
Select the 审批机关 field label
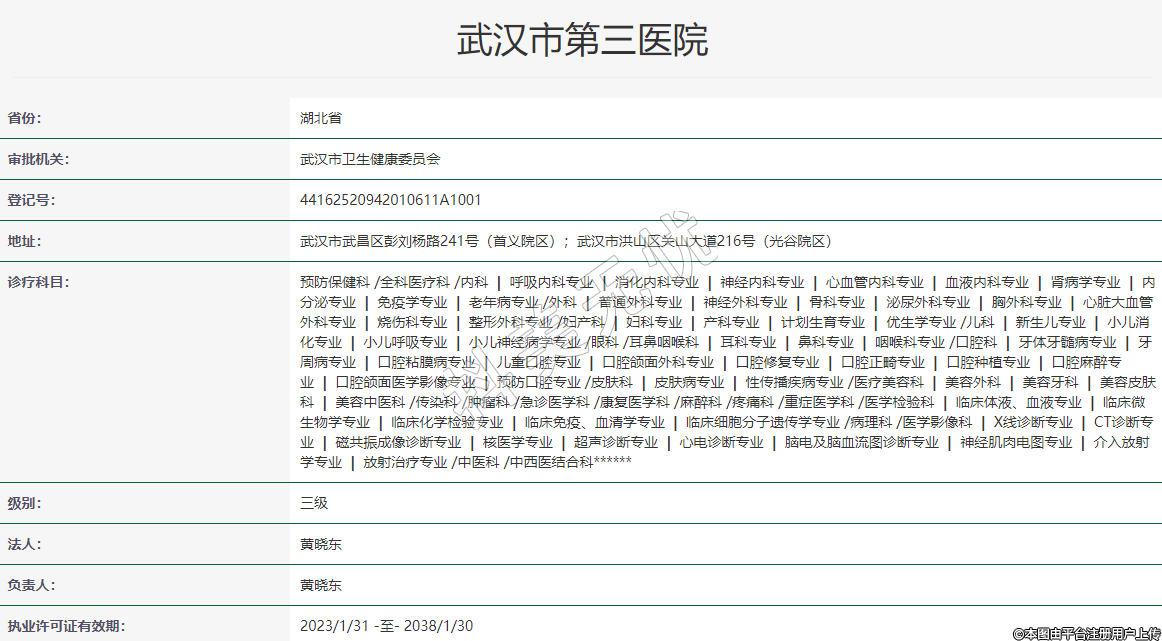tap(38, 159)
